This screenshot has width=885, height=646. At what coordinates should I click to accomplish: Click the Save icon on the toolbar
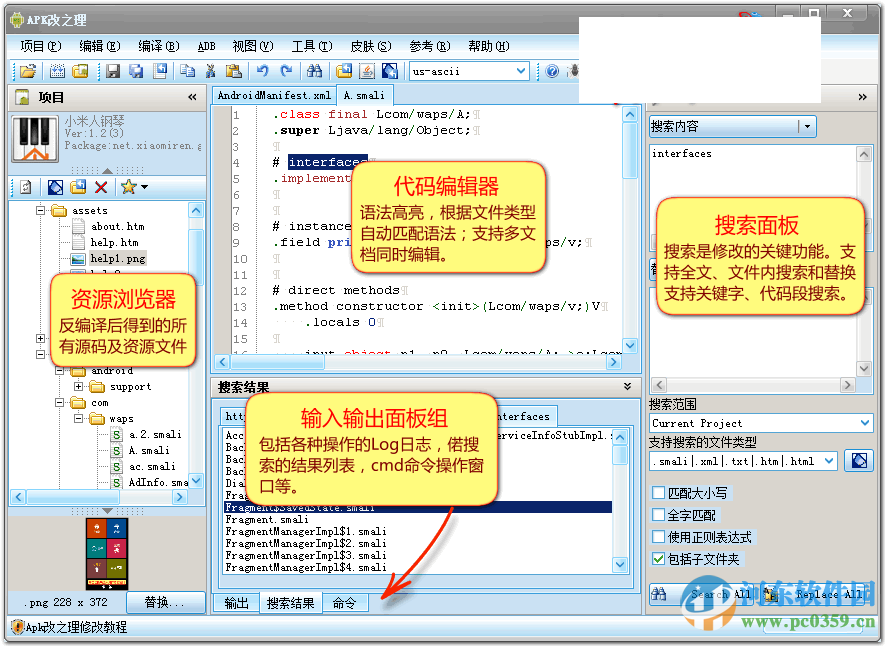coord(113,71)
